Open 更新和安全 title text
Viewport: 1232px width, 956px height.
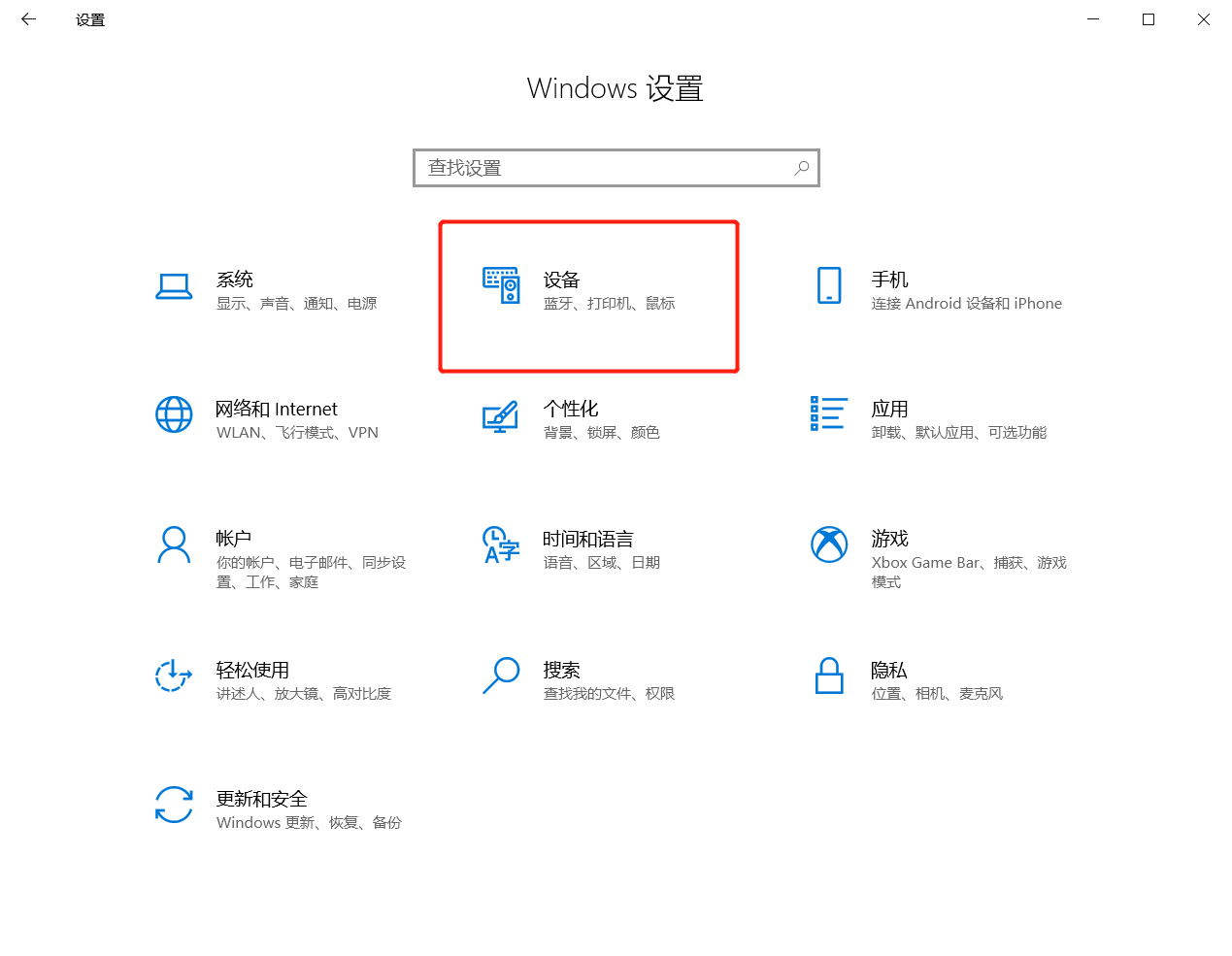[261, 799]
